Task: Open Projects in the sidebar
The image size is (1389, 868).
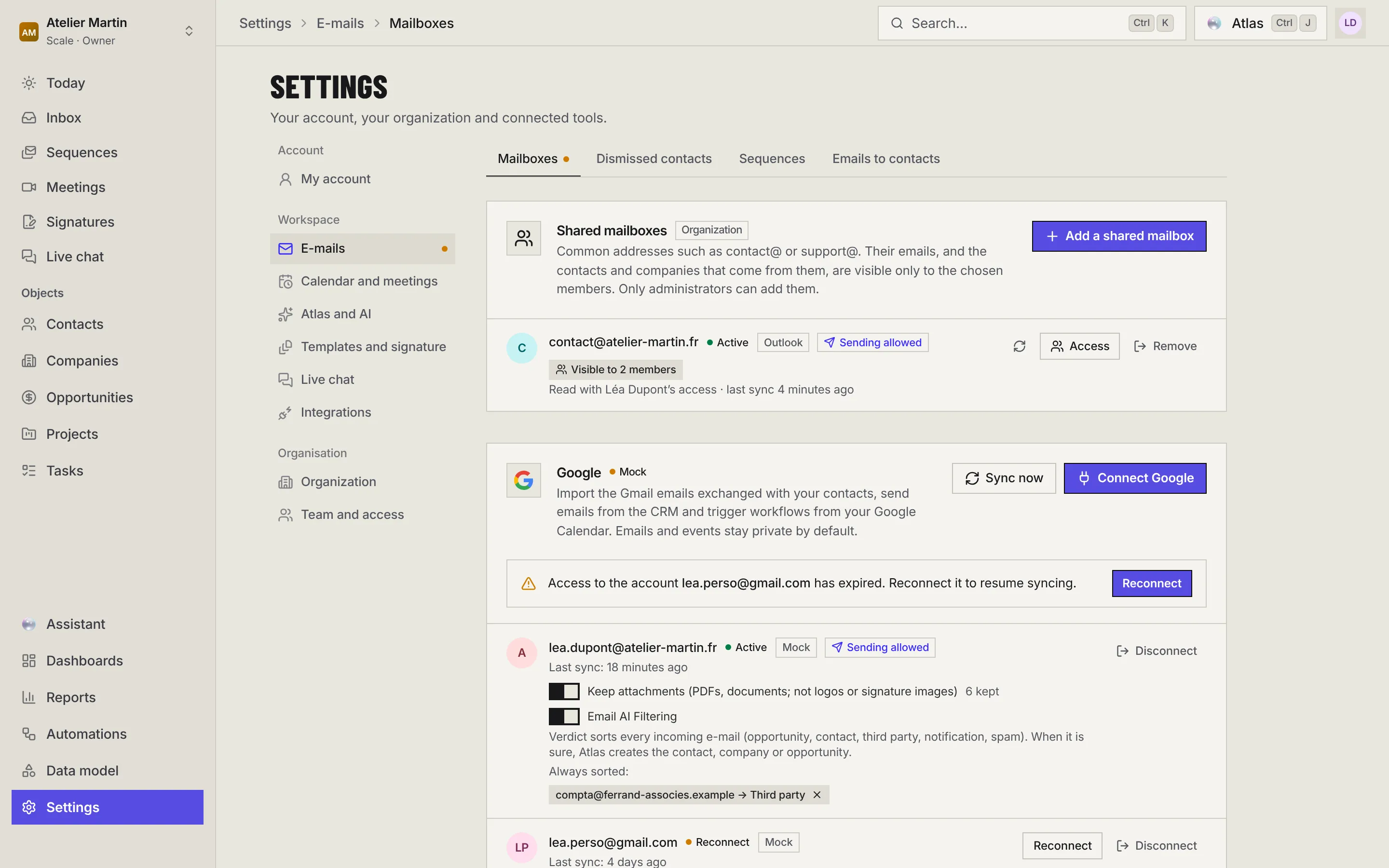Action: (108, 434)
